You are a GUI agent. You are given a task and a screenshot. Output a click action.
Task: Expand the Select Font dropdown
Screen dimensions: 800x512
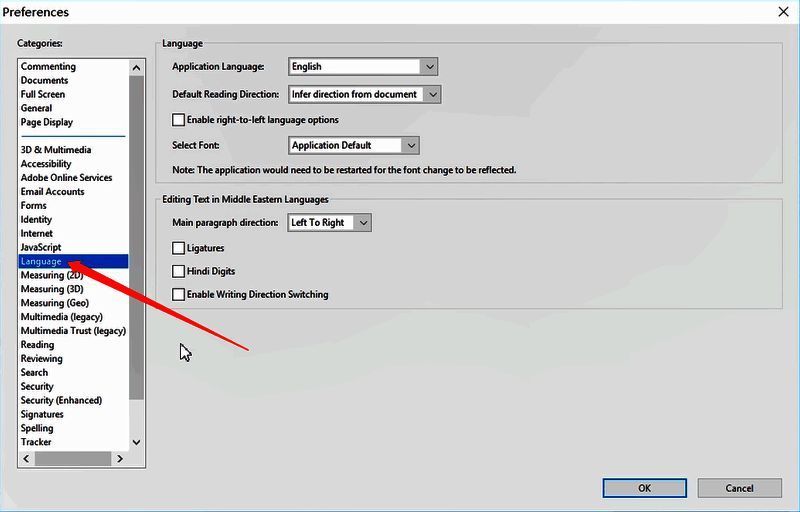pos(354,145)
